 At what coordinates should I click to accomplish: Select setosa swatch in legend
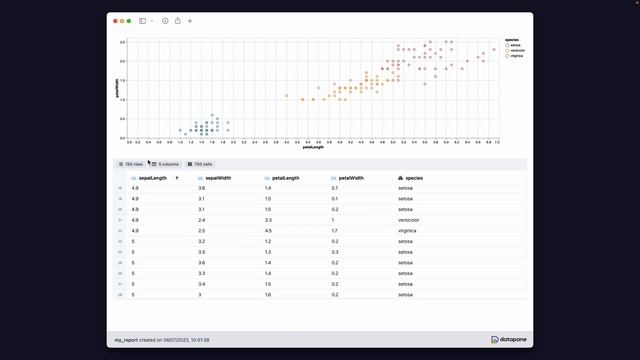(507, 45)
